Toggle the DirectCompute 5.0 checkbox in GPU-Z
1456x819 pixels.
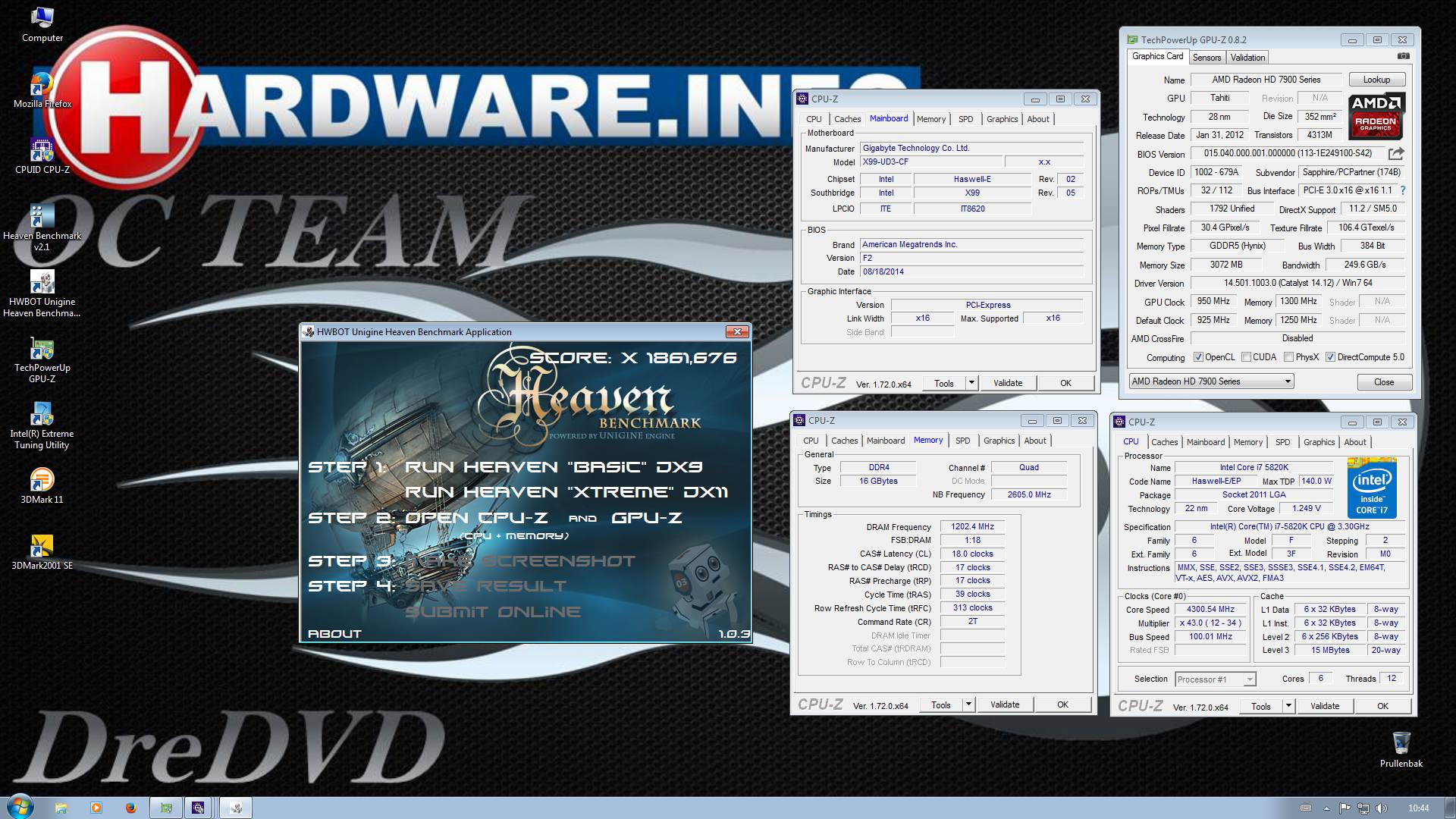1330,357
